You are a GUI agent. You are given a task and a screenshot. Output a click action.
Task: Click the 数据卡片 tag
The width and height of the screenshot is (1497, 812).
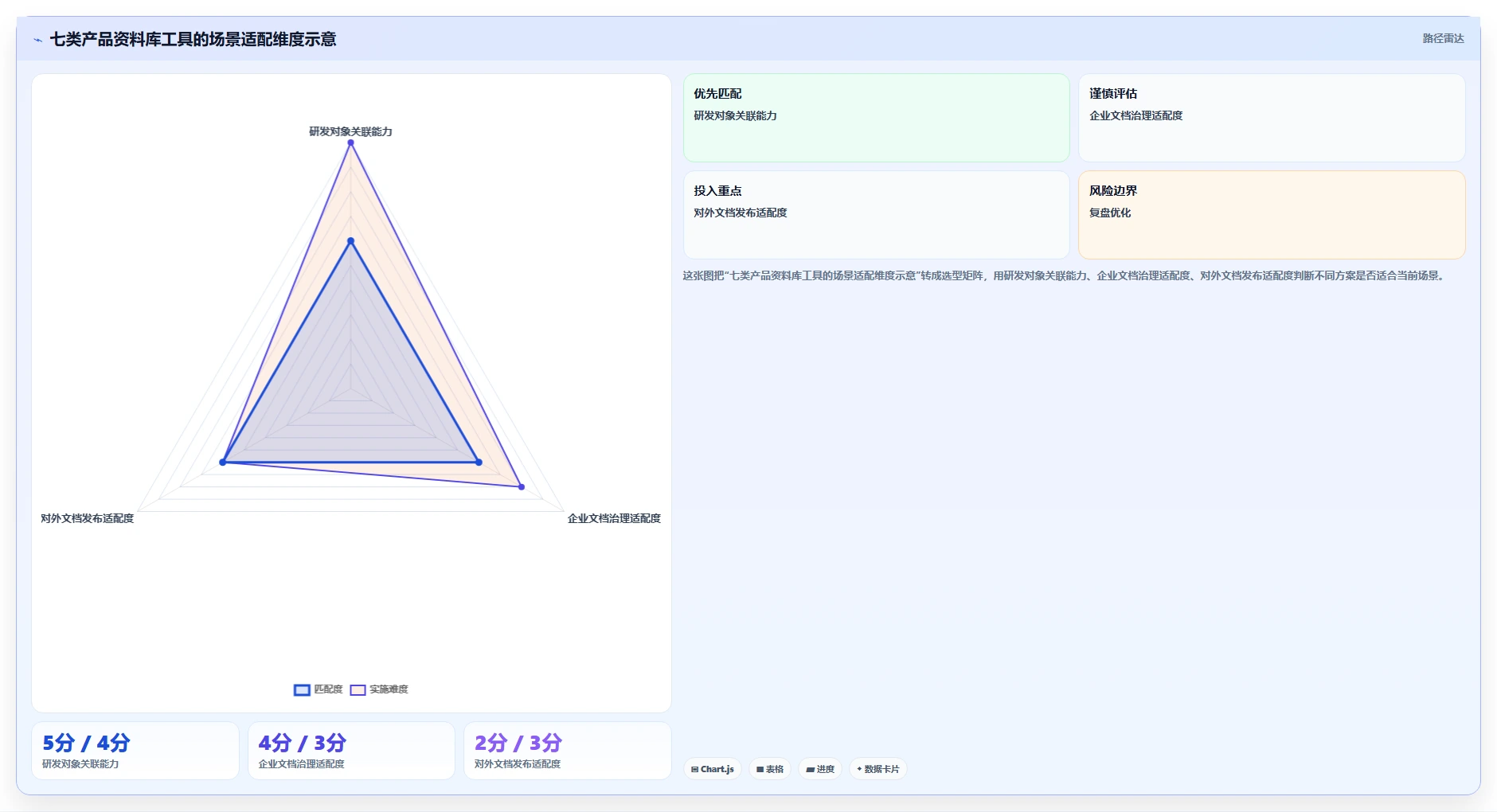(878, 769)
